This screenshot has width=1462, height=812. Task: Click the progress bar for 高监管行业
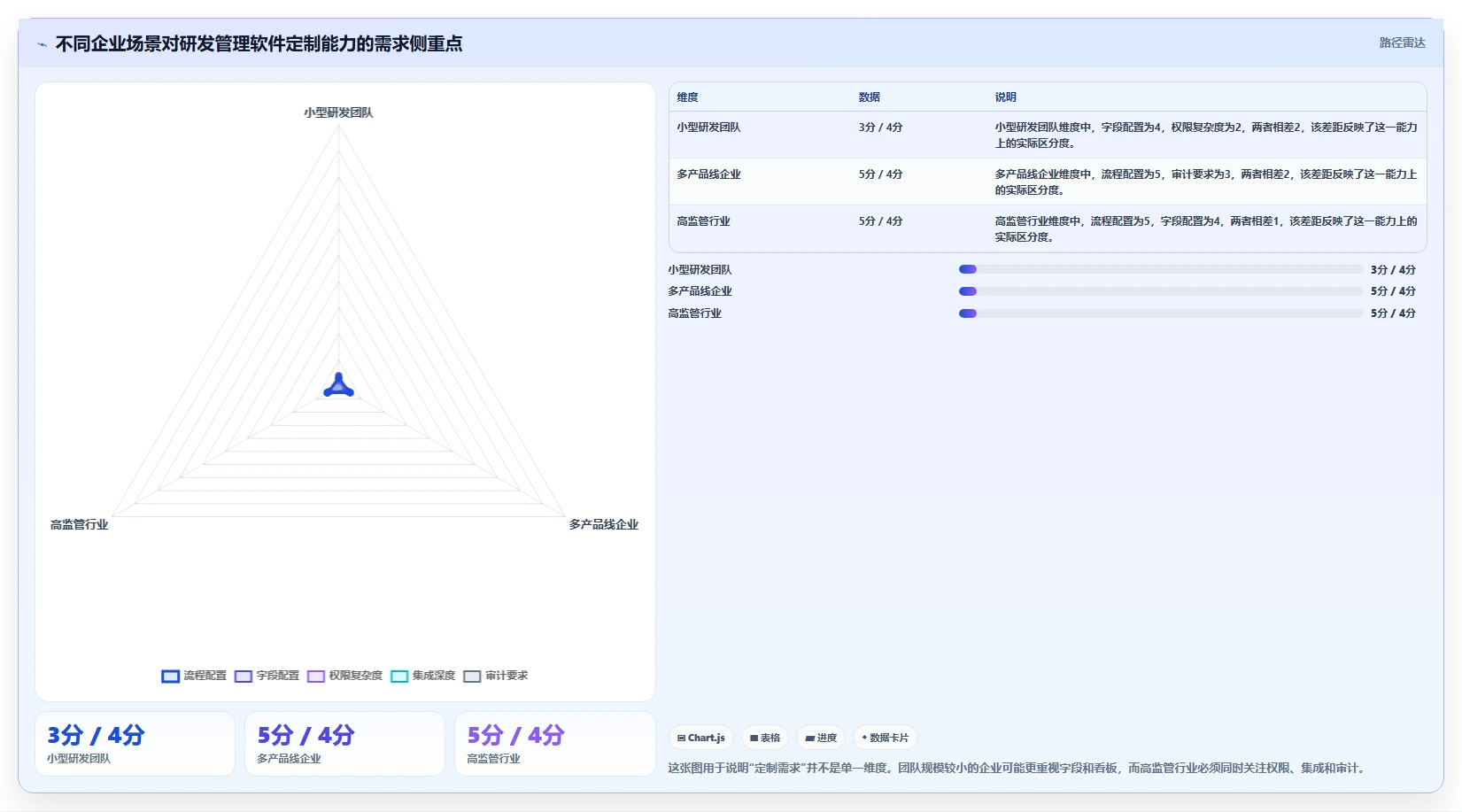coord(1161,313)
